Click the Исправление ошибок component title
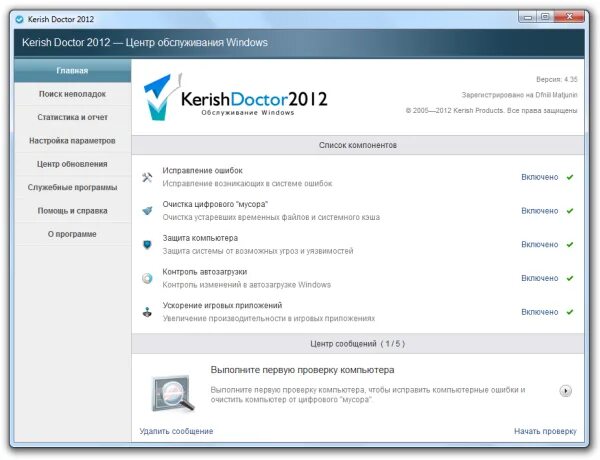 tap(202, 171)
